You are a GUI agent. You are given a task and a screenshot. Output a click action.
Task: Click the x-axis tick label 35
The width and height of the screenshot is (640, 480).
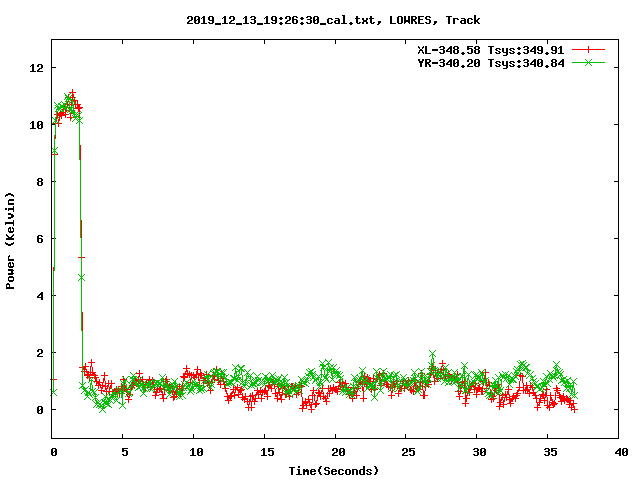(x=550, y=452)
